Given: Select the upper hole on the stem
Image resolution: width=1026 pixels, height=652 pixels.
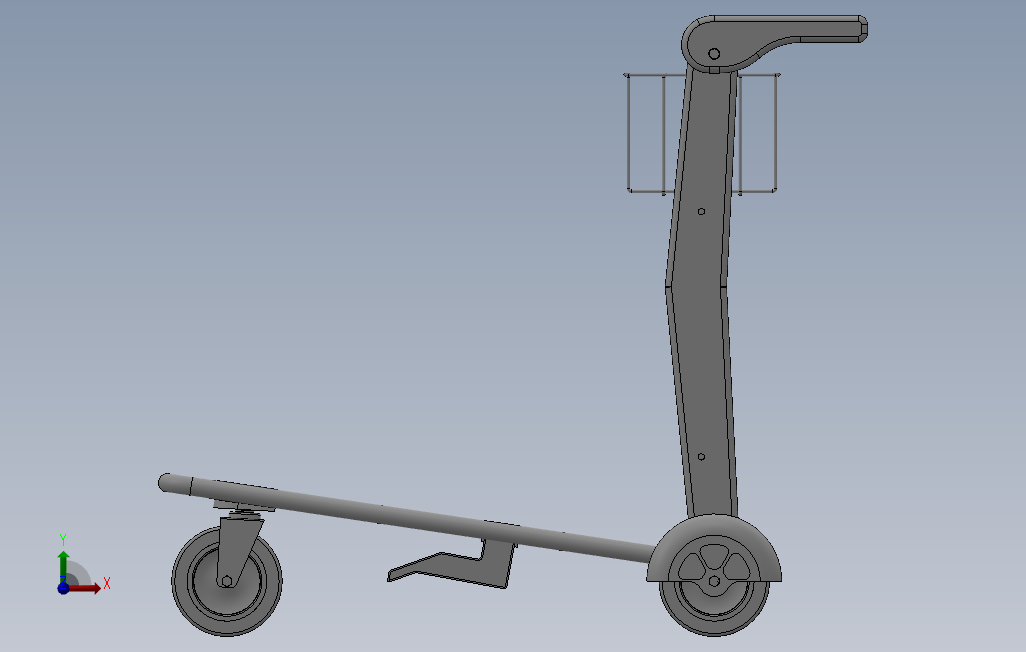Looking at the screenshot, I should [701, 211].
